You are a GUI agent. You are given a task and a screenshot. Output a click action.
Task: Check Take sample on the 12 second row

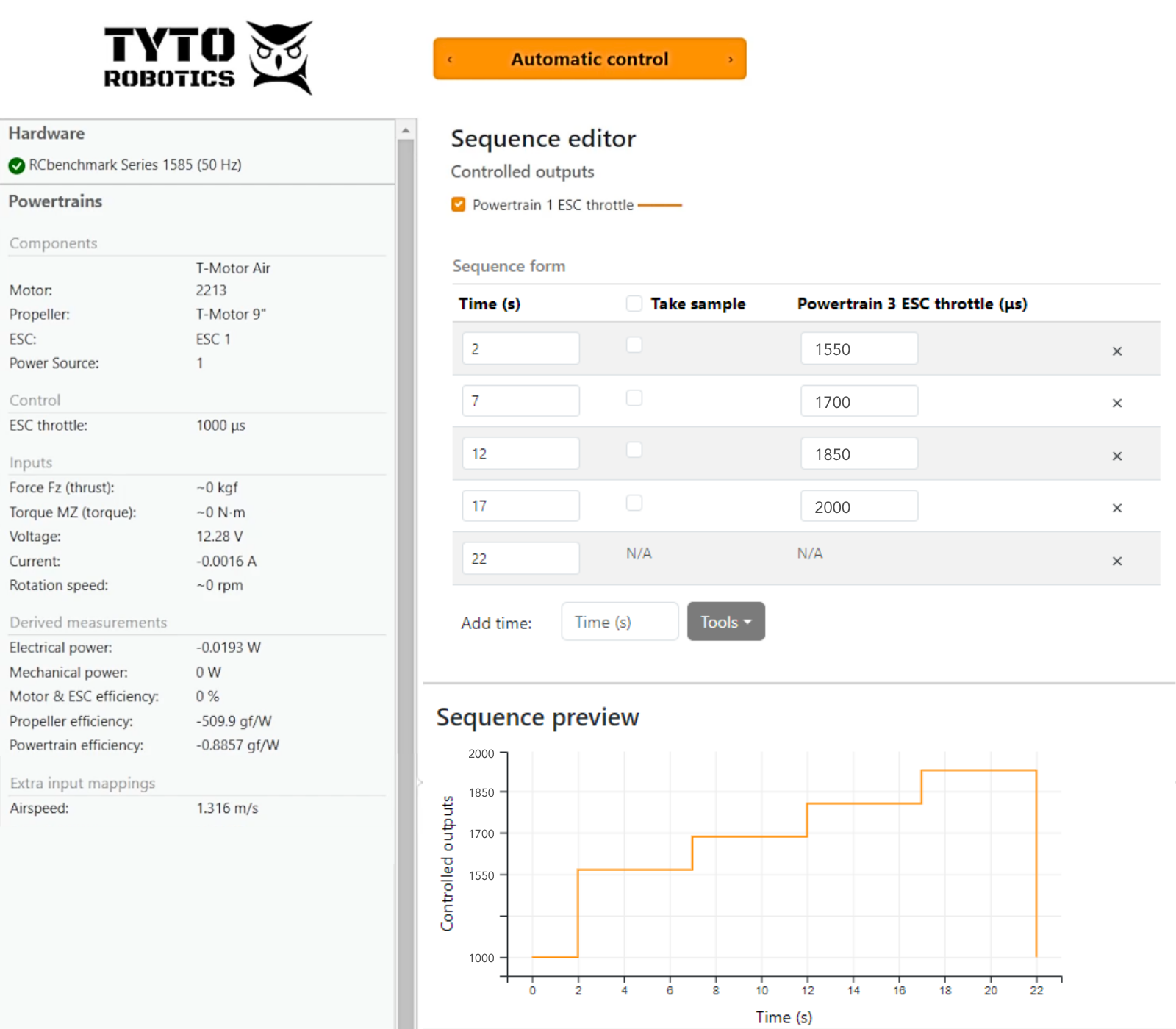pos(634,450)
